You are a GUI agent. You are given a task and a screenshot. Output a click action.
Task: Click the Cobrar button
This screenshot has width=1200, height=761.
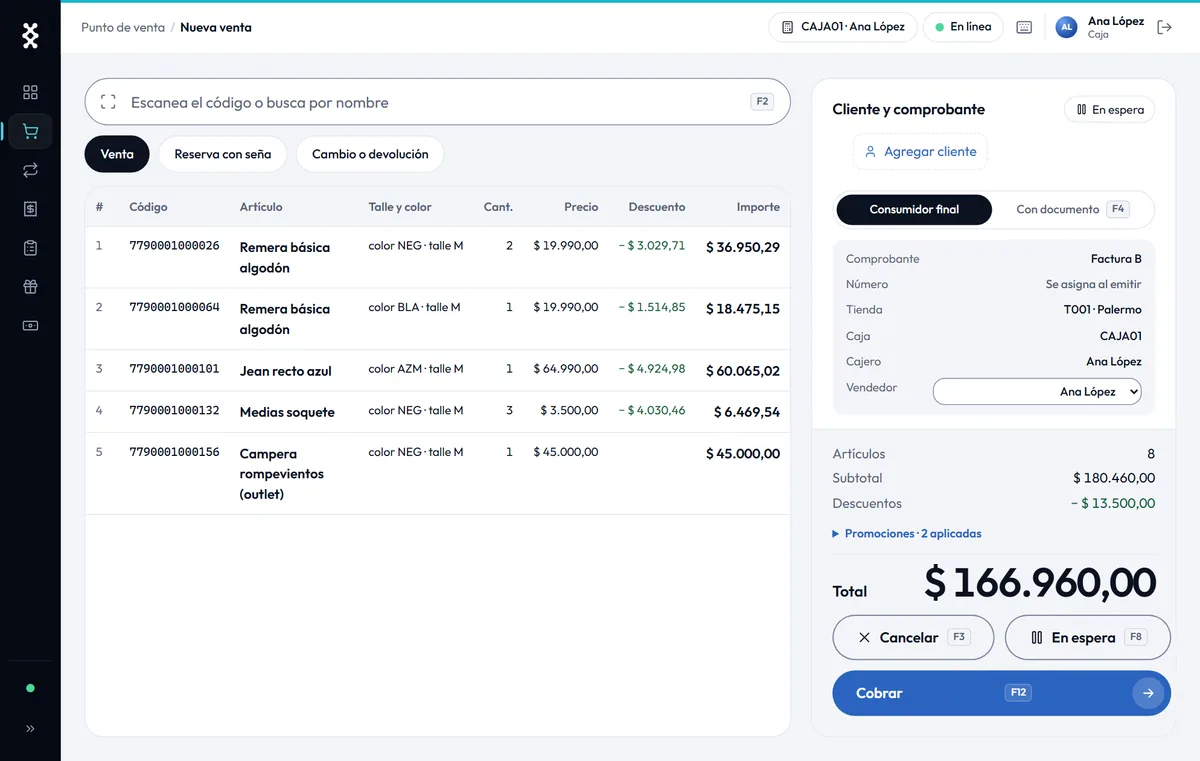coord(1001,693)
